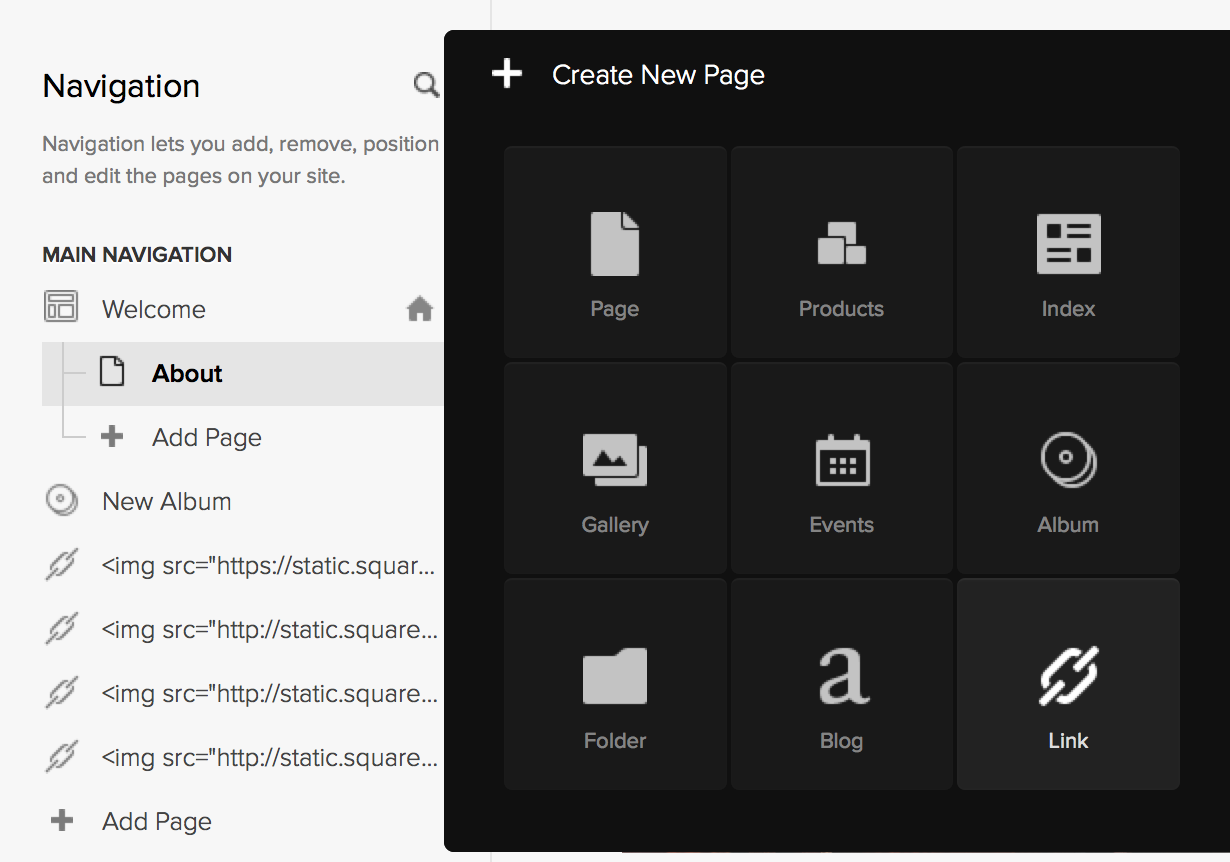The width and height of the screenshot is (1230, 862).
Task: Click the plus icon on Create New Page
Action: pos(506,74)
